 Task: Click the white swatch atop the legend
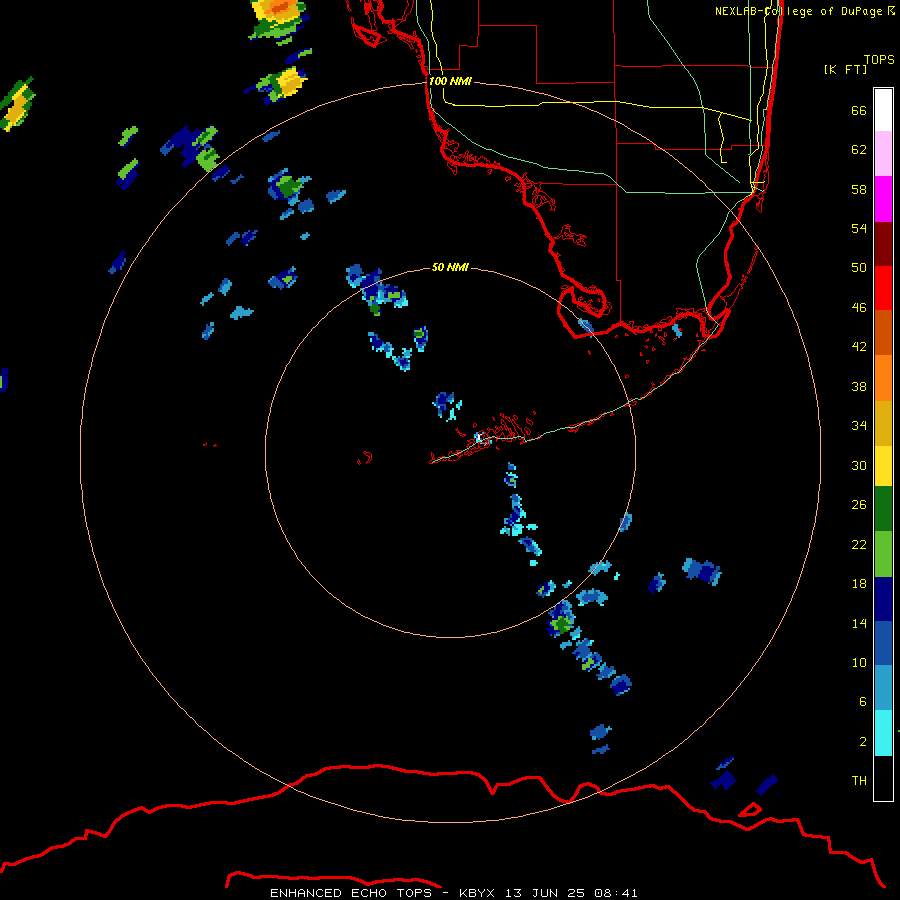883,110
